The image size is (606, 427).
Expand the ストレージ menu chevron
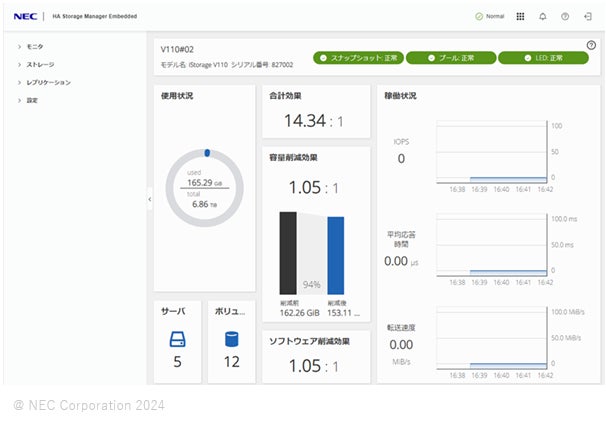click(19, 65)
